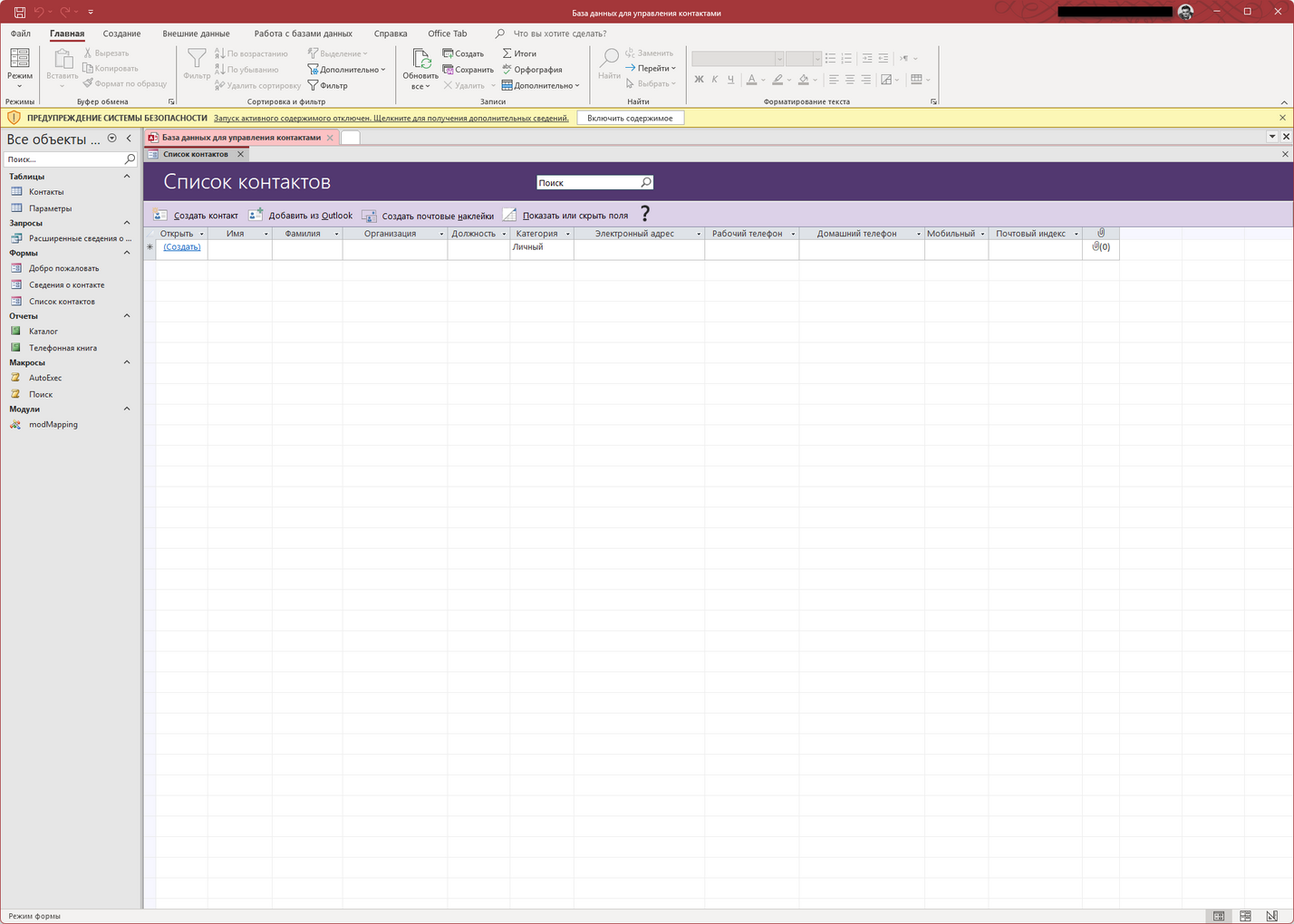The height and width of the screenshot is (924, 1294).
Task: Switch to the Создание ribbon tab
Action: click(121, 34)
